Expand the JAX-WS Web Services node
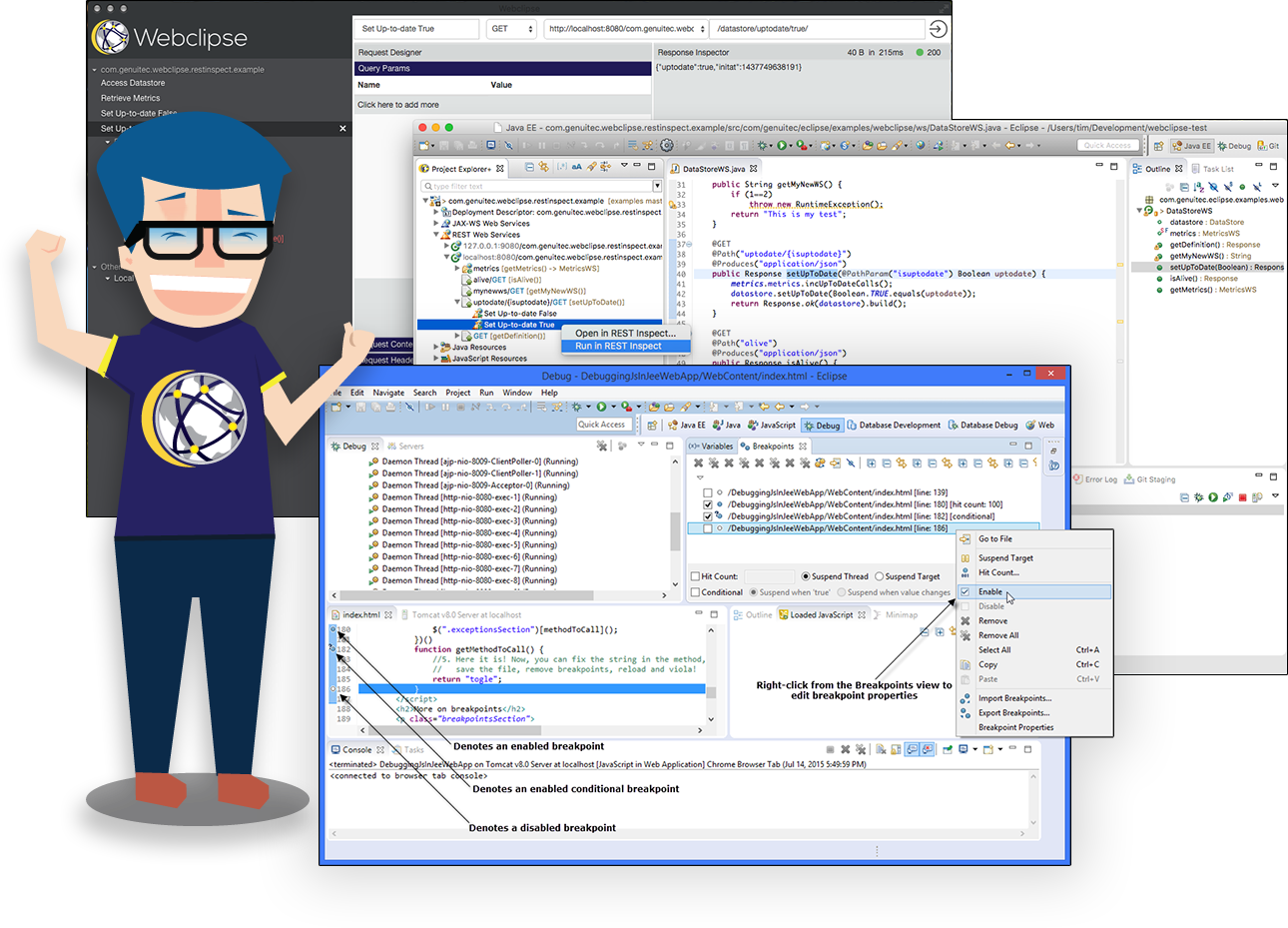 coord(436,224)
